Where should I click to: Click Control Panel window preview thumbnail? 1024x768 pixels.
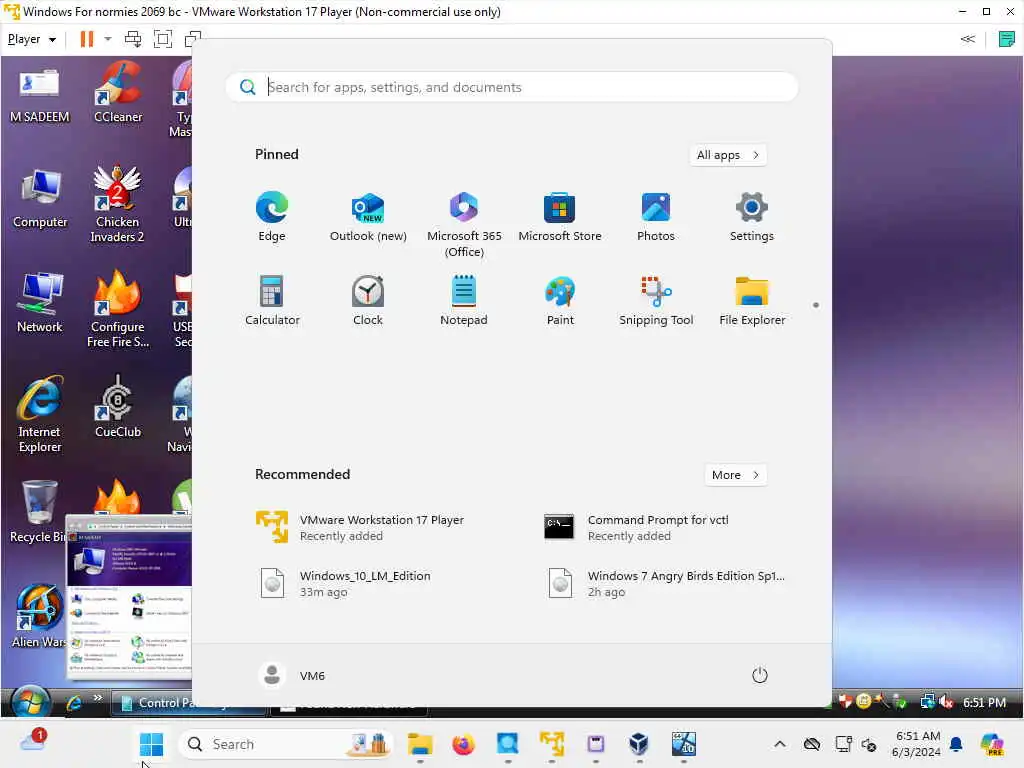129,597
